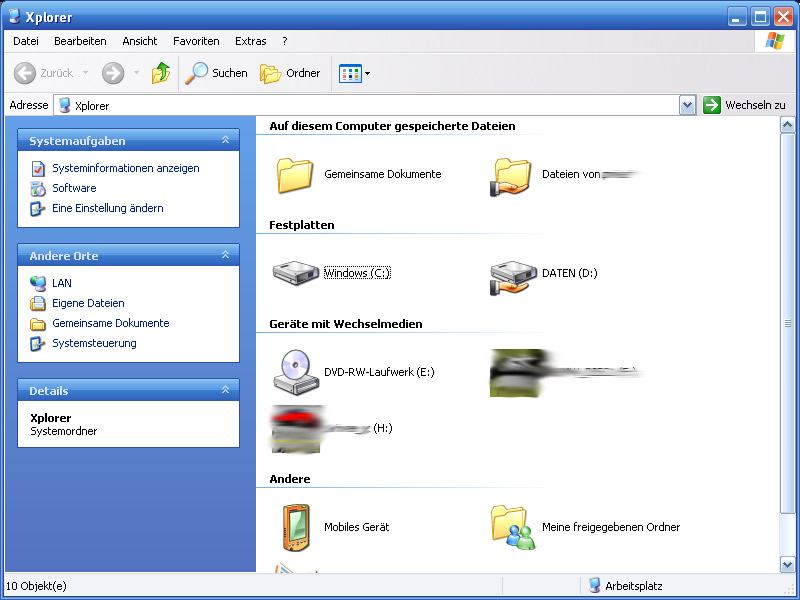The width and height of the screenshot is (800, 600).
Task: Click the Mobiles Gerät label
Action: (x=357, y=527)
